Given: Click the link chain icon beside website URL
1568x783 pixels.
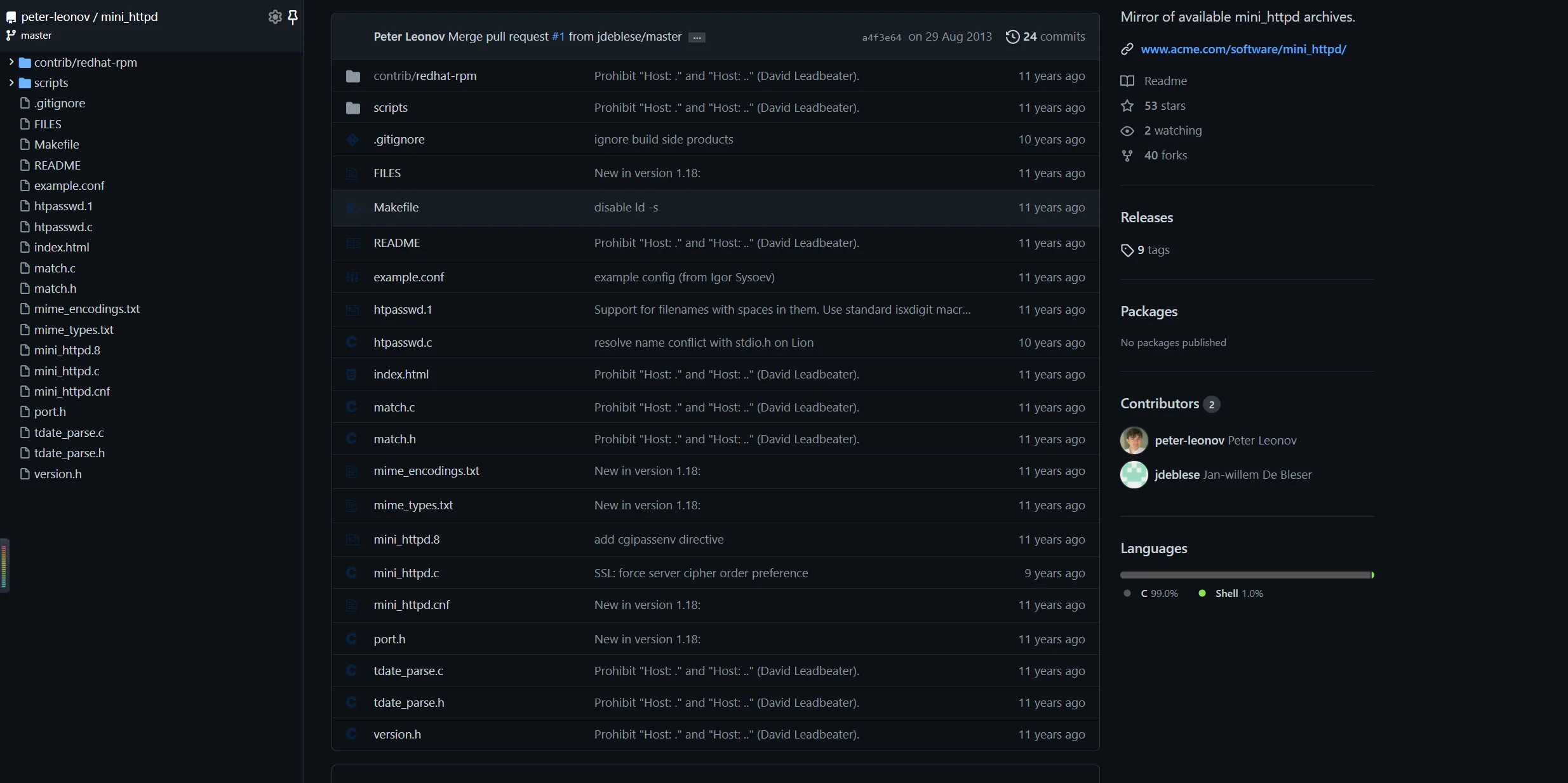Looking at the screenshot, I should pyautogui.click(x=1127, y=49).
